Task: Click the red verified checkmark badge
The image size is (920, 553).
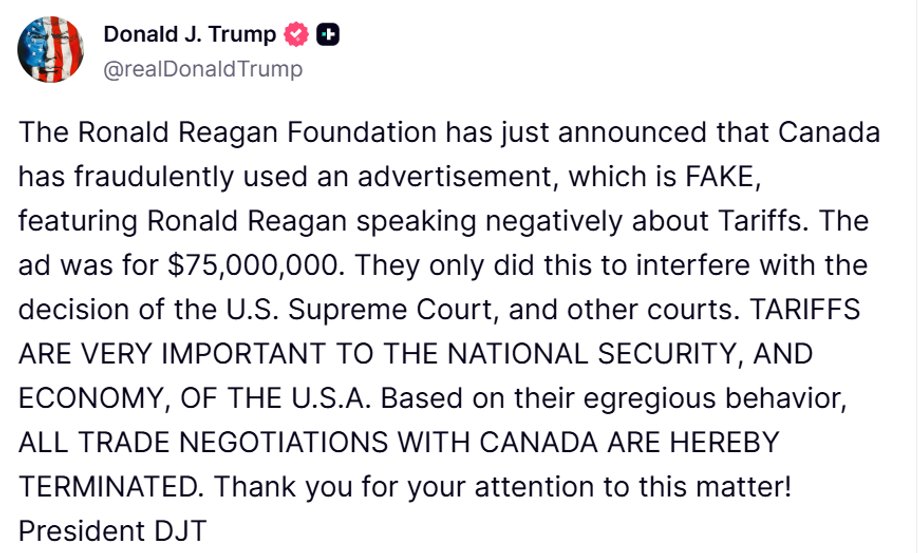Action: click(x=297, y=35)
